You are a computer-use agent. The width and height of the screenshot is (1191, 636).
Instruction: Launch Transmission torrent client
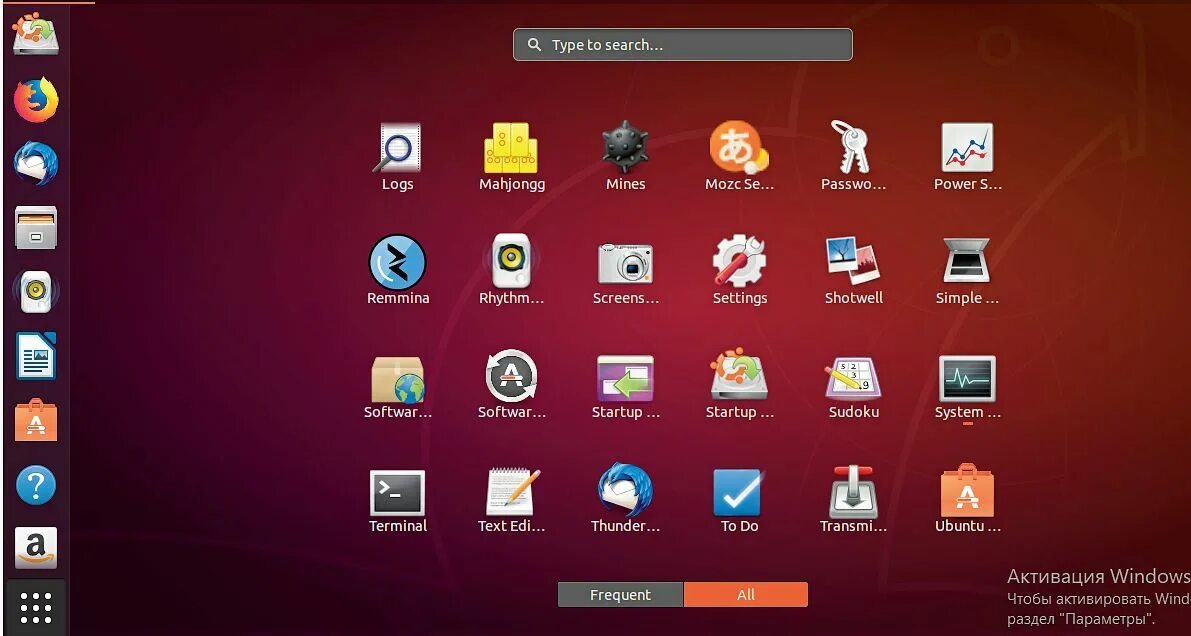[x=853, y=501]
